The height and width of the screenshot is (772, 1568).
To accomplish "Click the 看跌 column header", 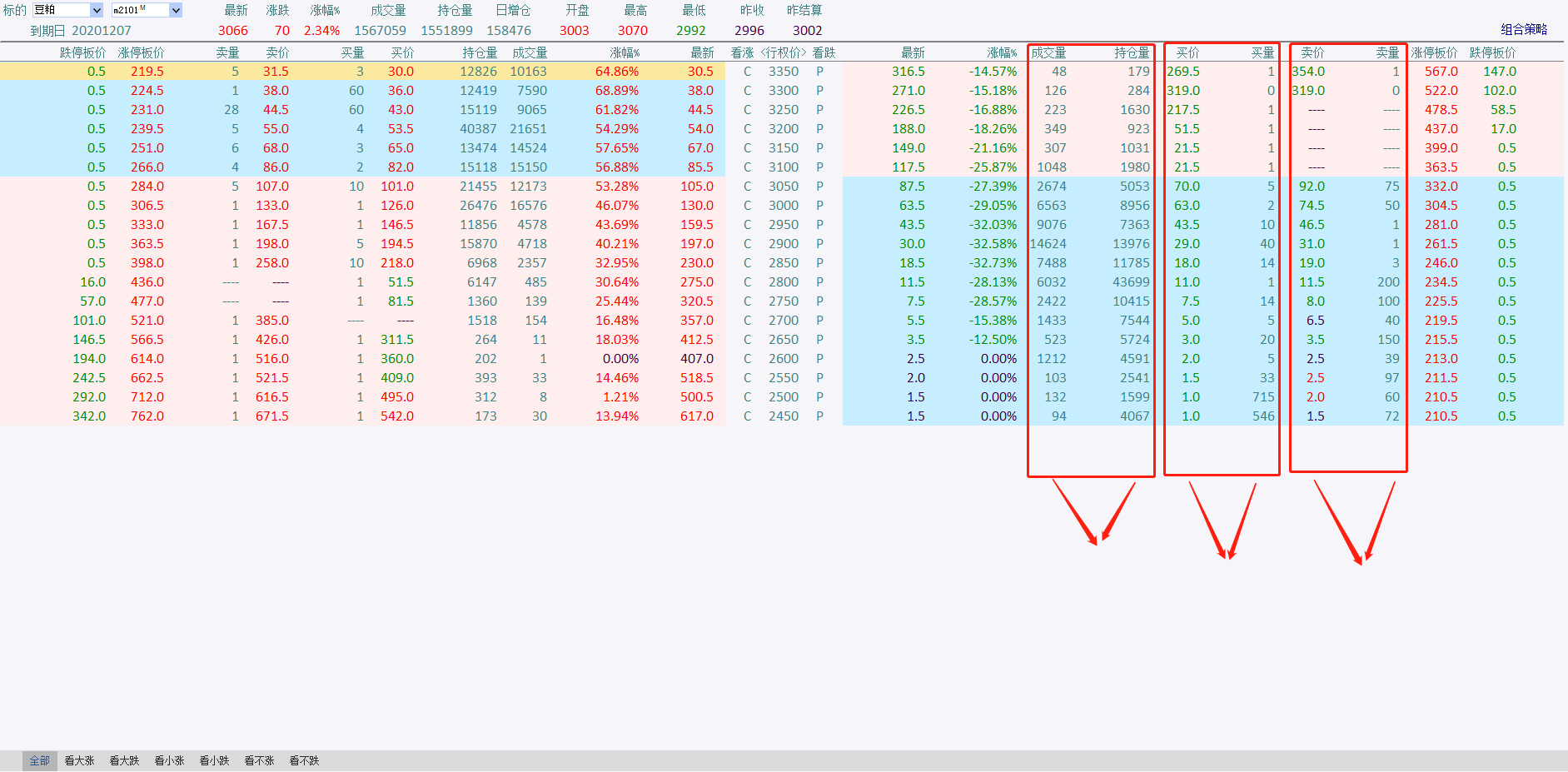I will [824, 52].
